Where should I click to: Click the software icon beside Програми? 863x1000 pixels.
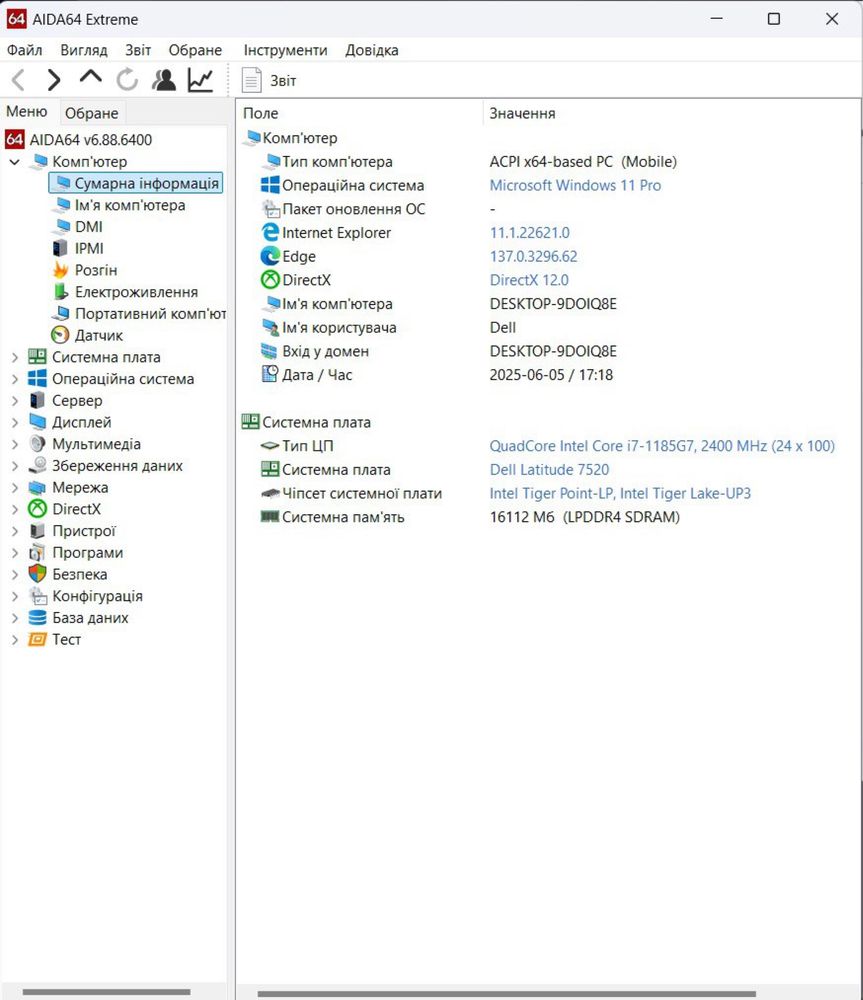tap(37, 552)
